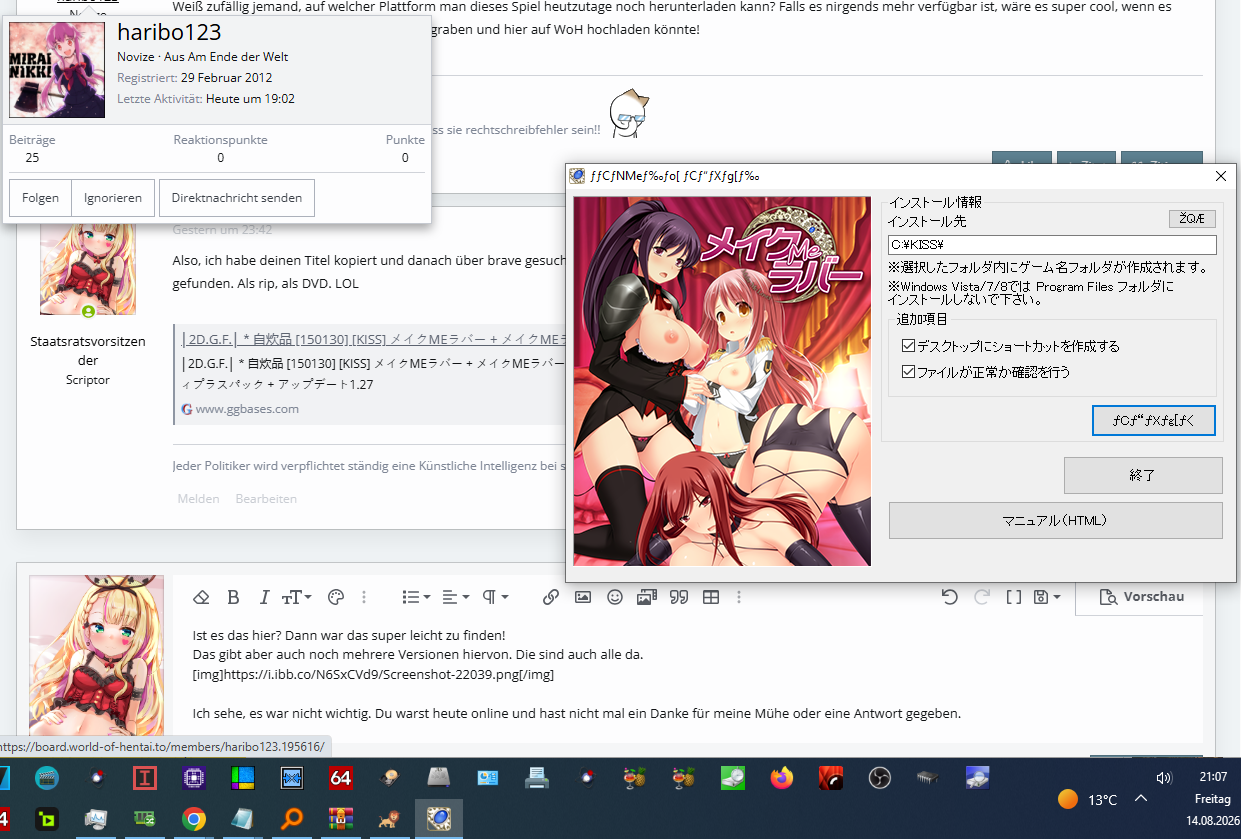Click the 21:07 clock in the taskbar
1241x839 pixels.
pos(1213,776)
